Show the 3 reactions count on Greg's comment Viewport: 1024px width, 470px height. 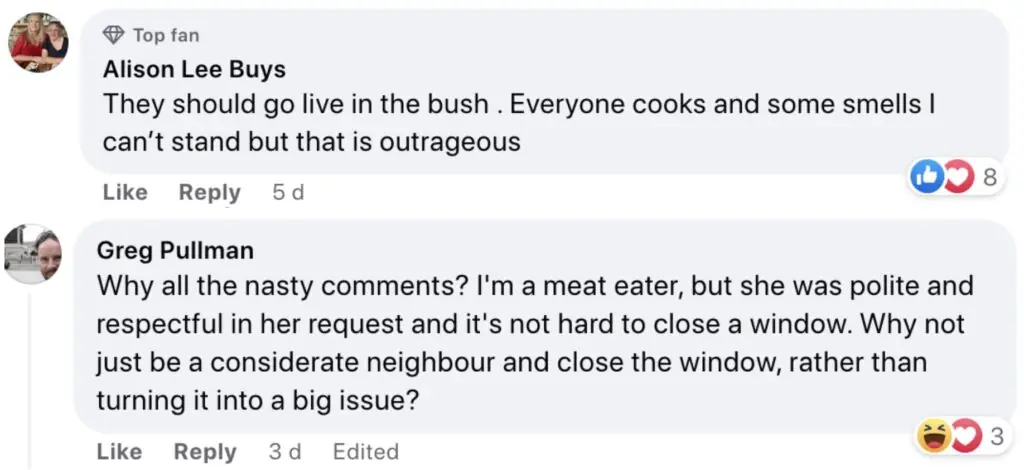pyautogui.click(x=995, y=436)
